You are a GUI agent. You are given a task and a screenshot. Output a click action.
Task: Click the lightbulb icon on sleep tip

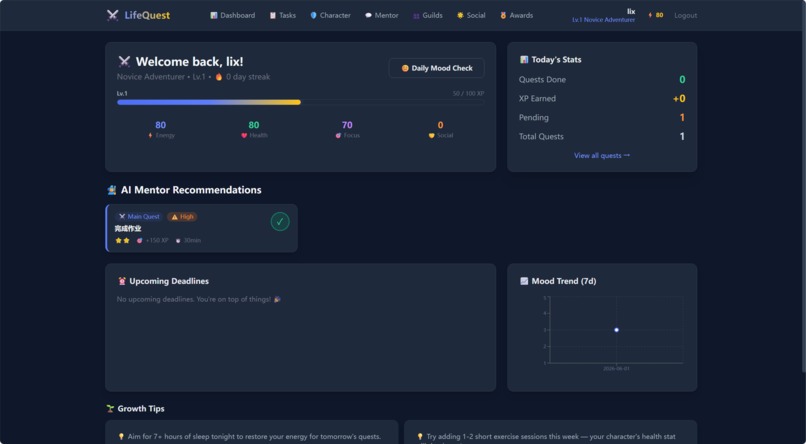tap(121, 436)
